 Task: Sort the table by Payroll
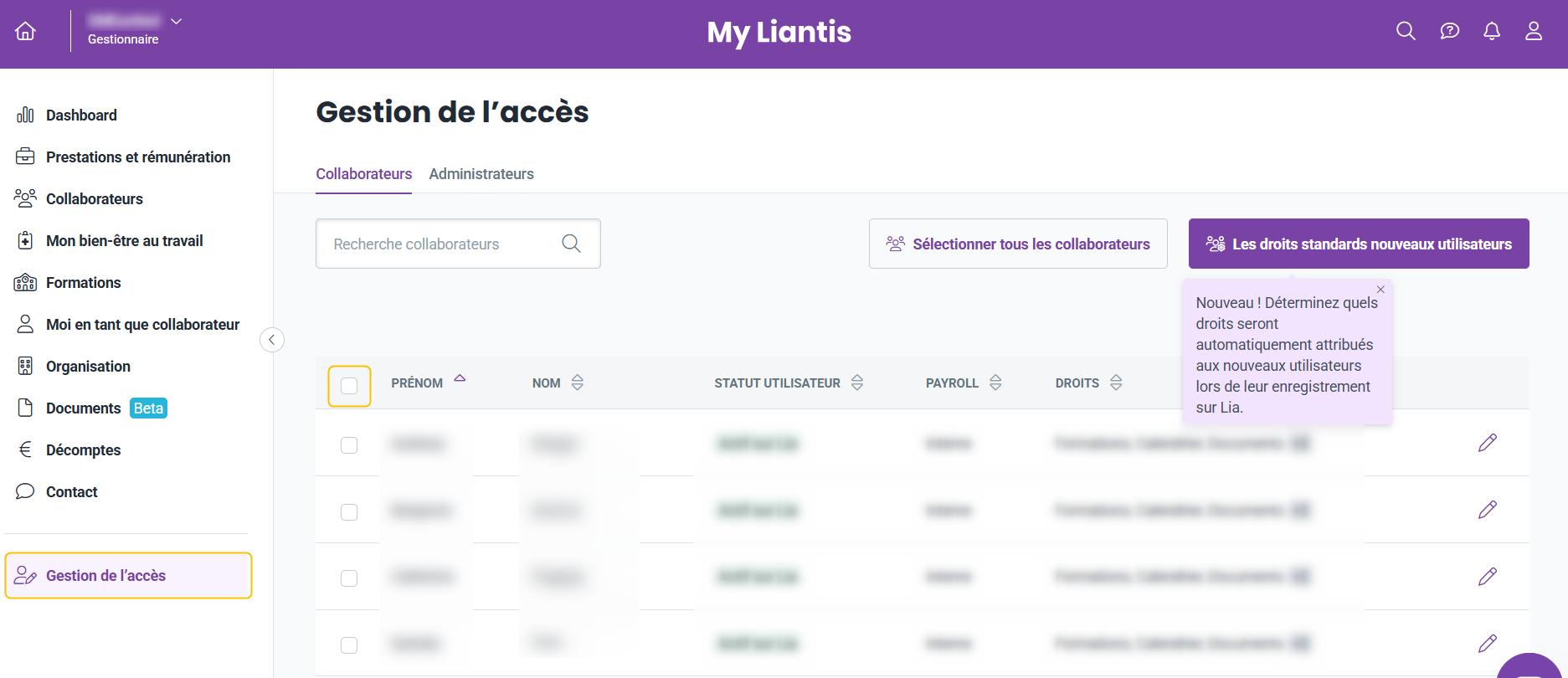click(x=995, y=383)
